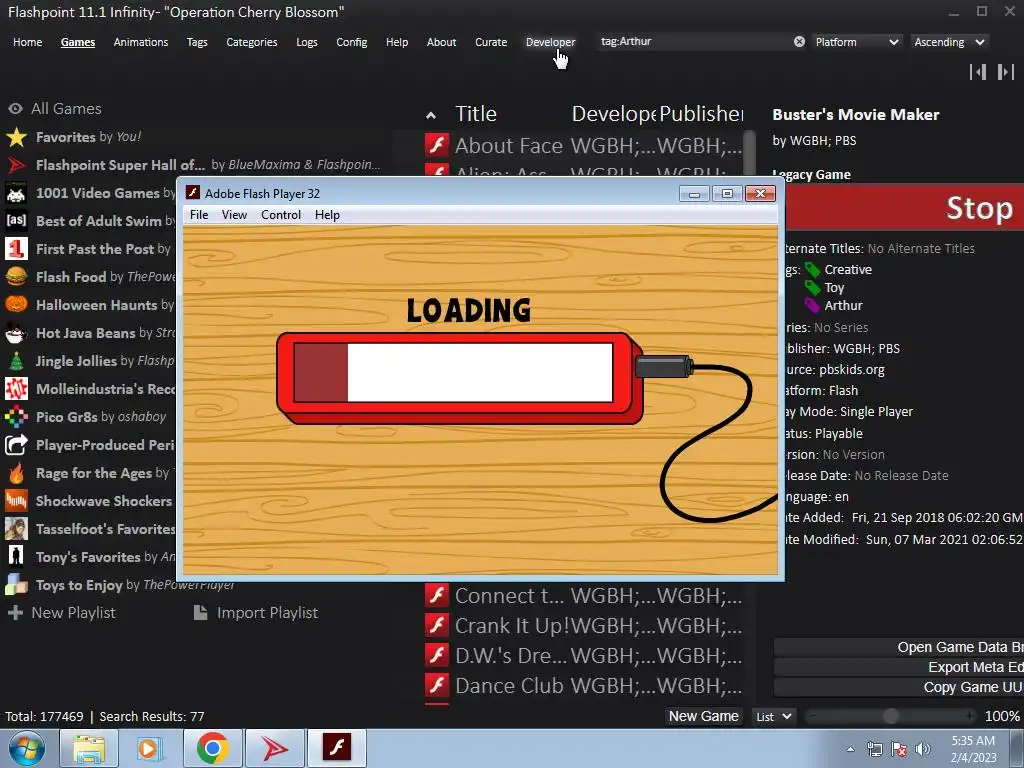Click Copy Game UUID button
The image size is (1024, 768).
899,687
